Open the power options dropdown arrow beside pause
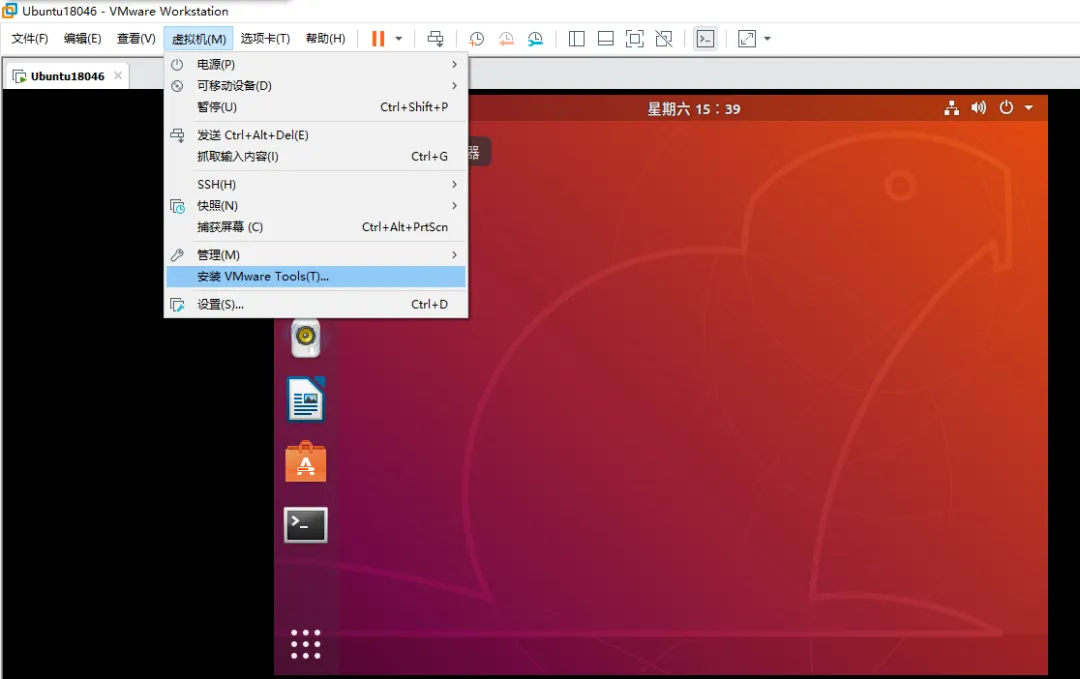Viewport: 1080px width, 679px height. coord(399,39)
